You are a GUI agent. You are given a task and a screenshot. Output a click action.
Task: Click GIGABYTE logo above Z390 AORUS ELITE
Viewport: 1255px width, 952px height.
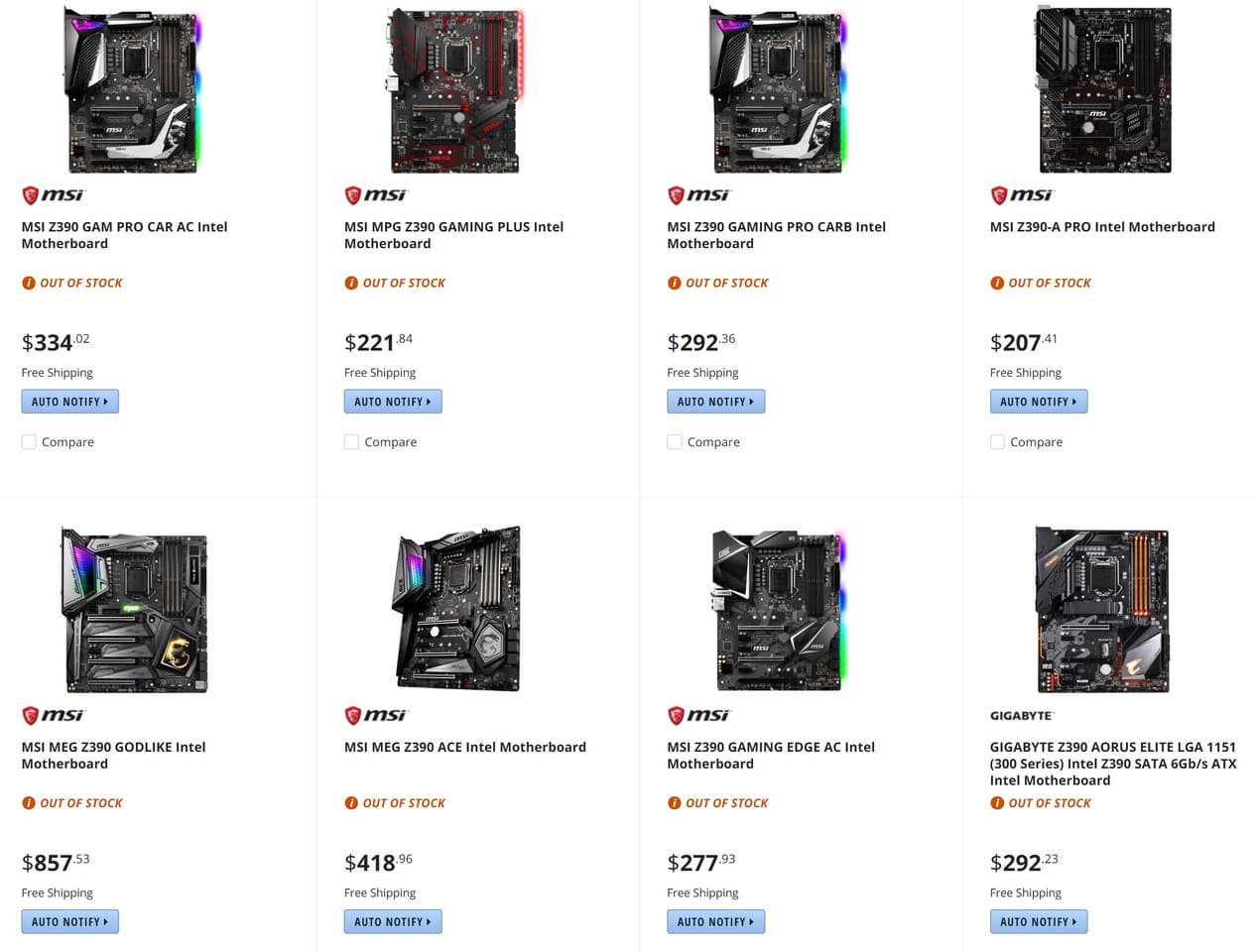coord(1021,715)
